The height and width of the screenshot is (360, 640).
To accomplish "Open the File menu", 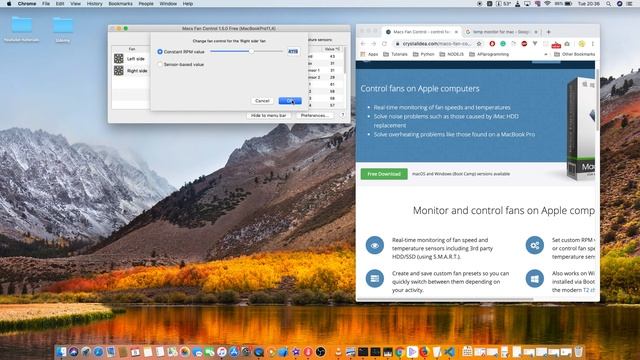I will (46, 4).
